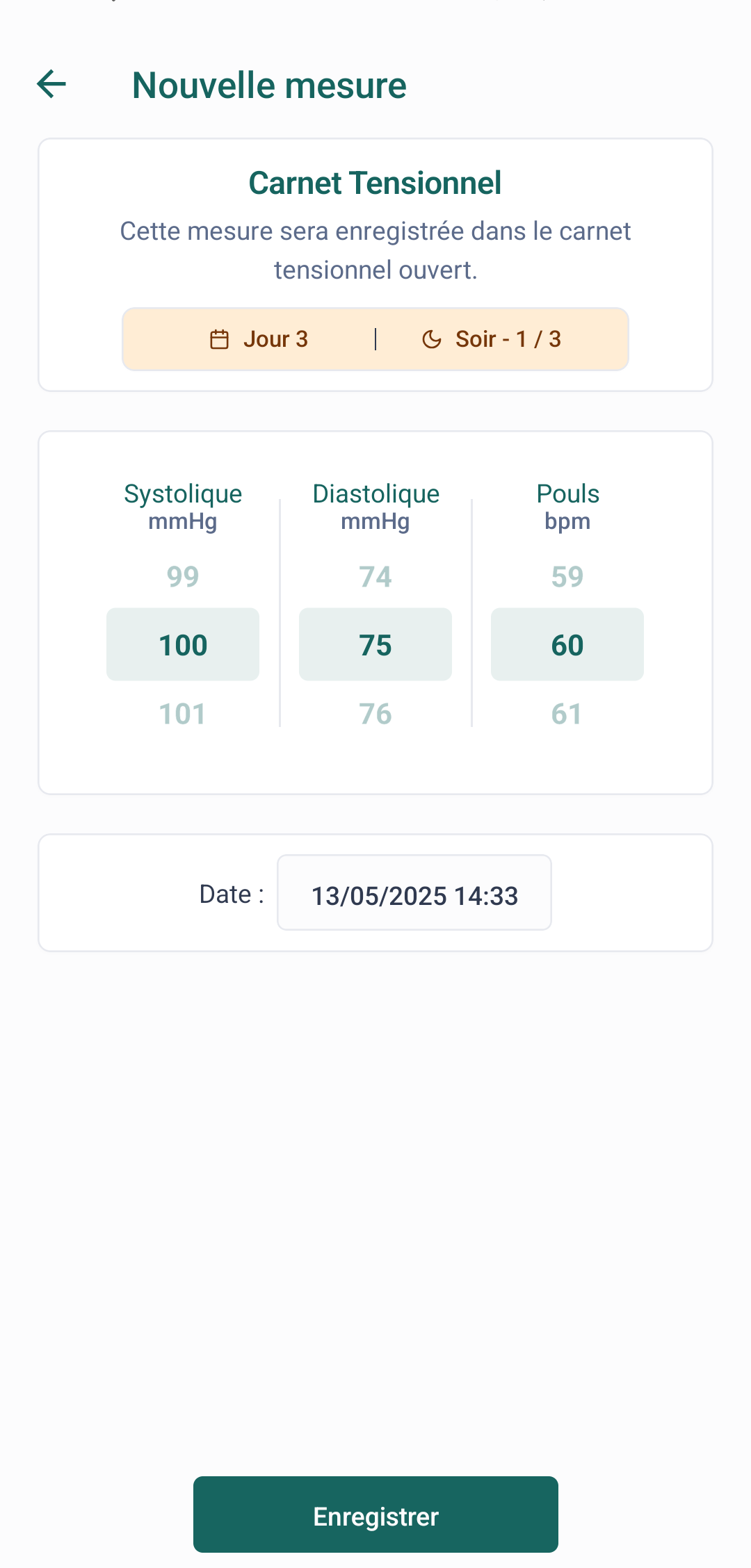Click the calendar icon beside Jour 3
Viewport: 751px width, 1568px height.
click(x=219, y=339)
